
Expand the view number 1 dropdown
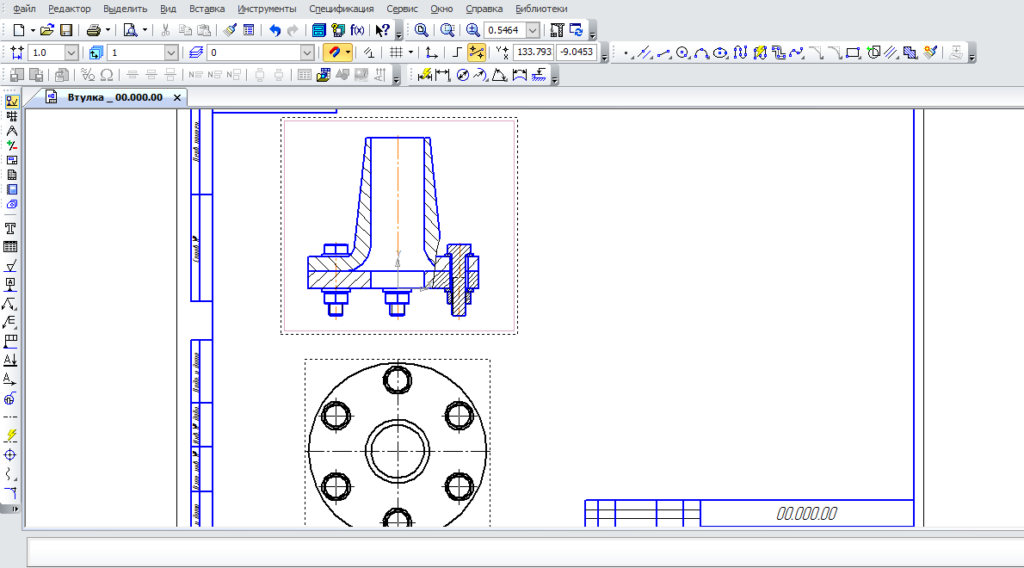(170, 53)
